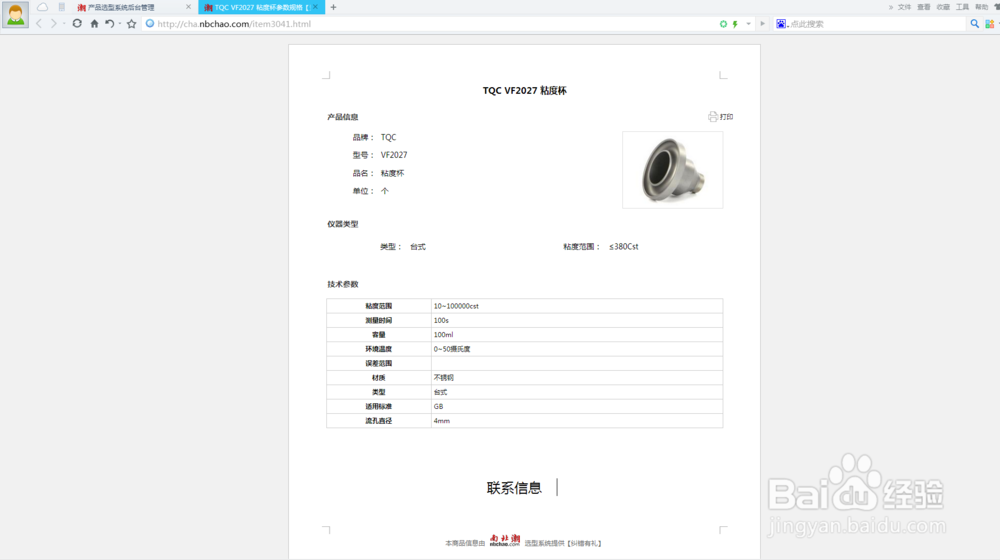Select the 4mm value cell
Screen dimensions: 1000x560
click(577, 421)
